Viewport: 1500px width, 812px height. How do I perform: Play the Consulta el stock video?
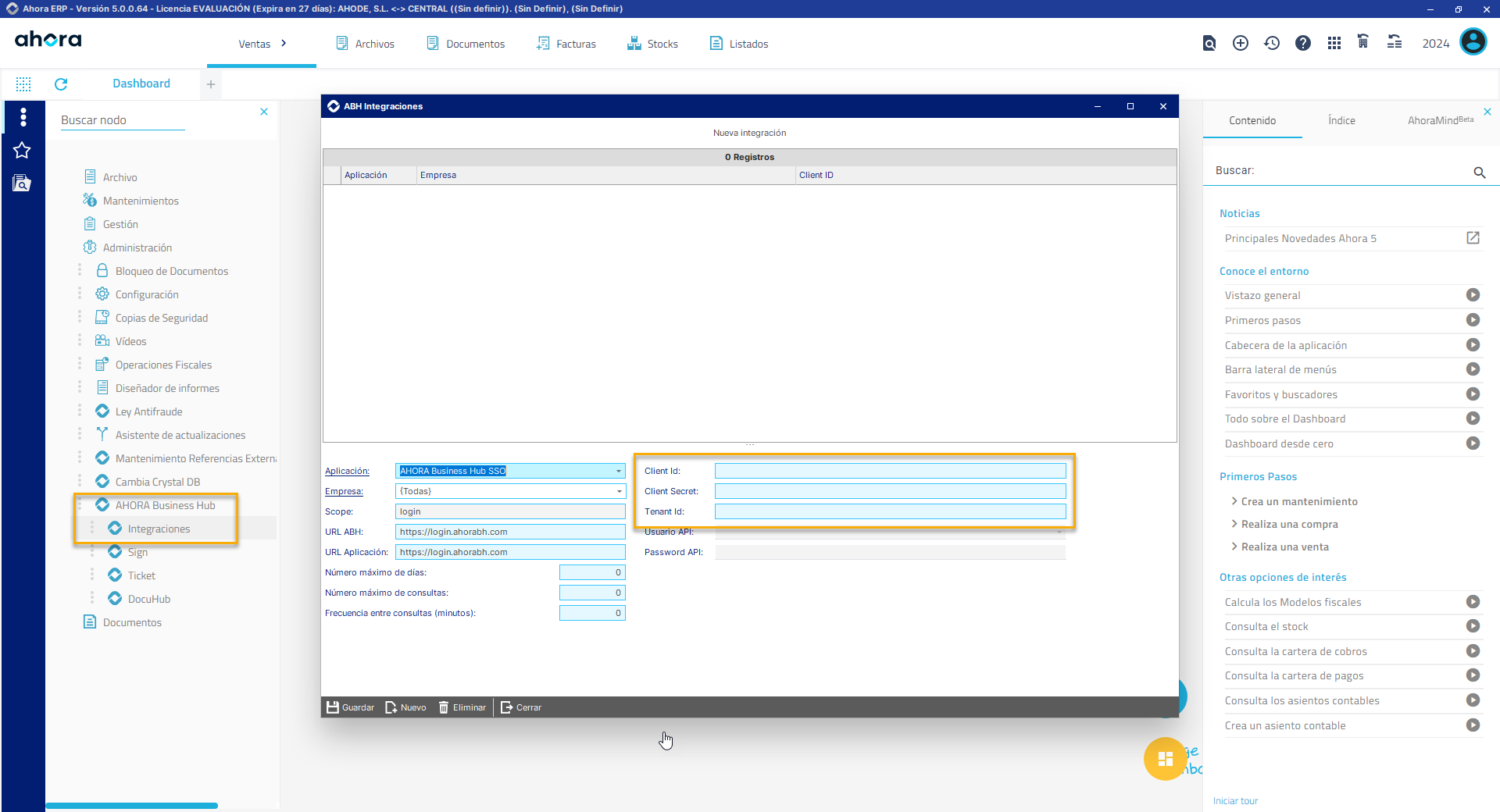(x=1473, y=626)
